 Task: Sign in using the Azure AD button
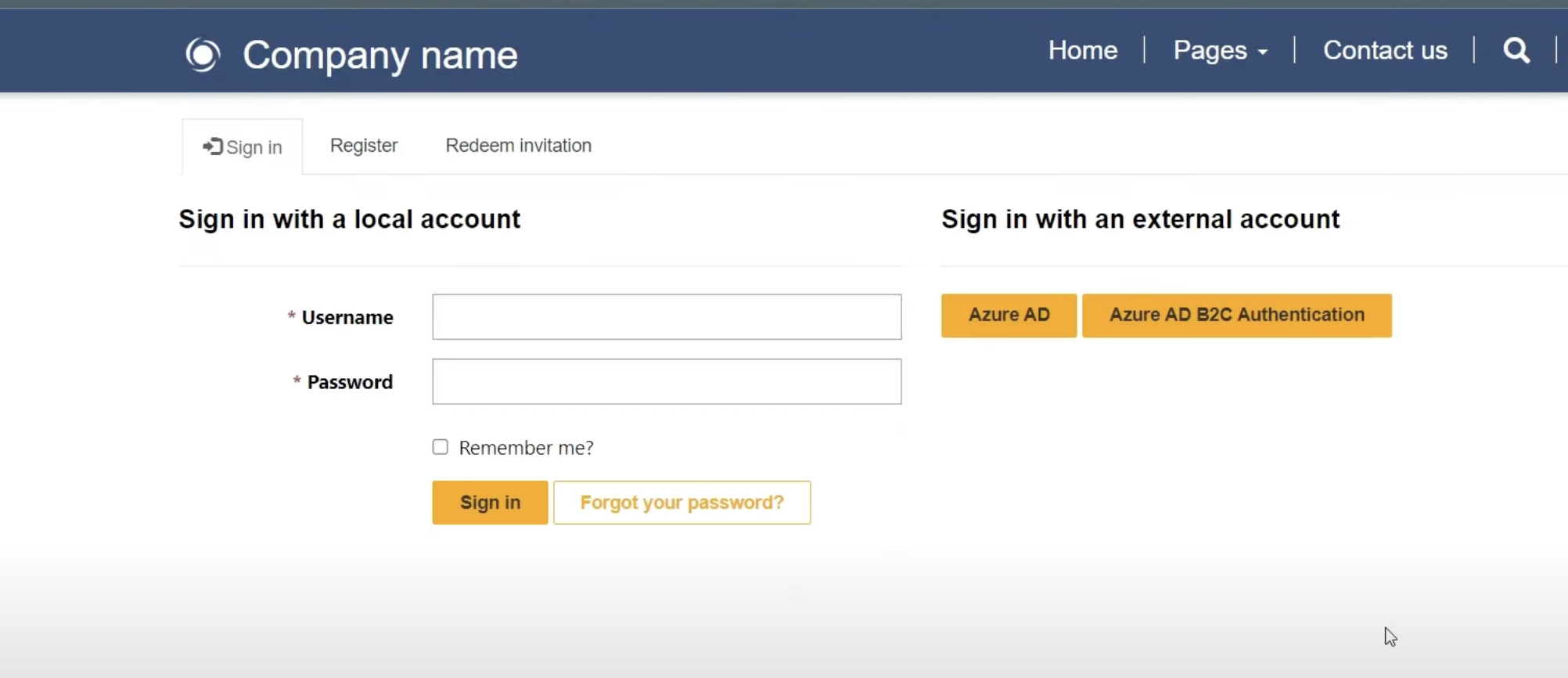click(x=1009, y=316)
